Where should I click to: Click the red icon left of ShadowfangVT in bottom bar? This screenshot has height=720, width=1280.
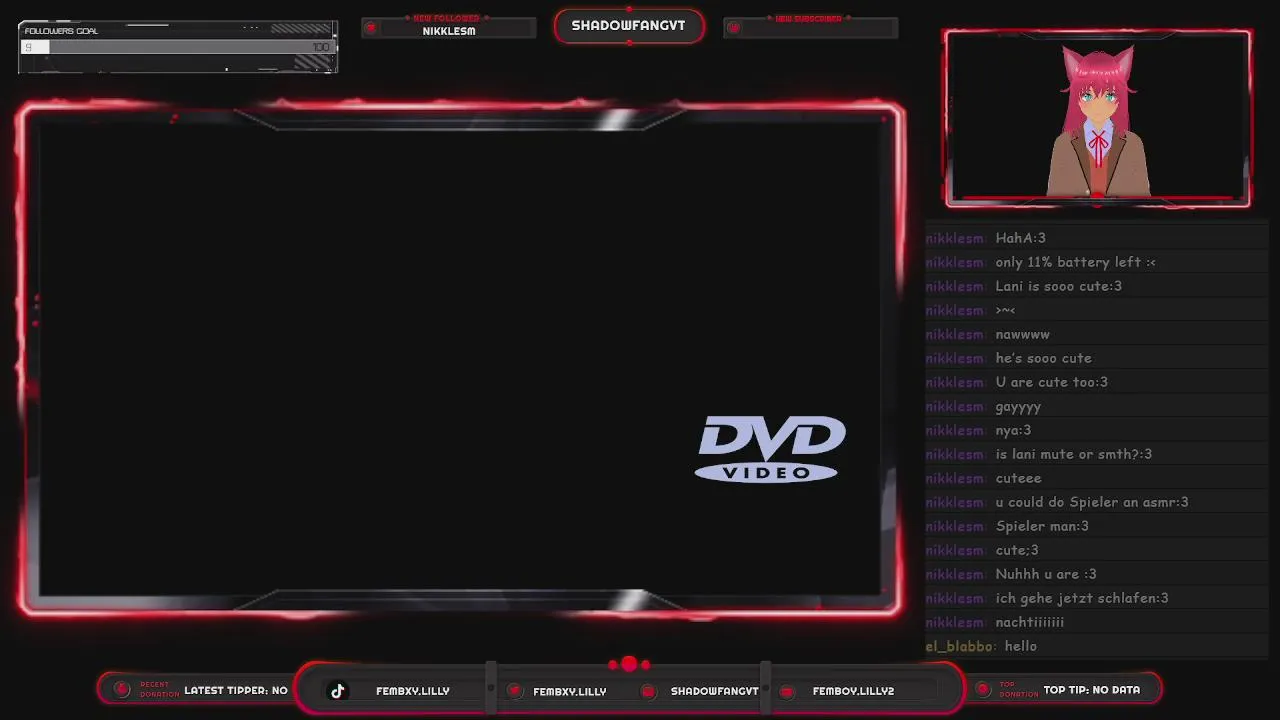coord(648,691)
